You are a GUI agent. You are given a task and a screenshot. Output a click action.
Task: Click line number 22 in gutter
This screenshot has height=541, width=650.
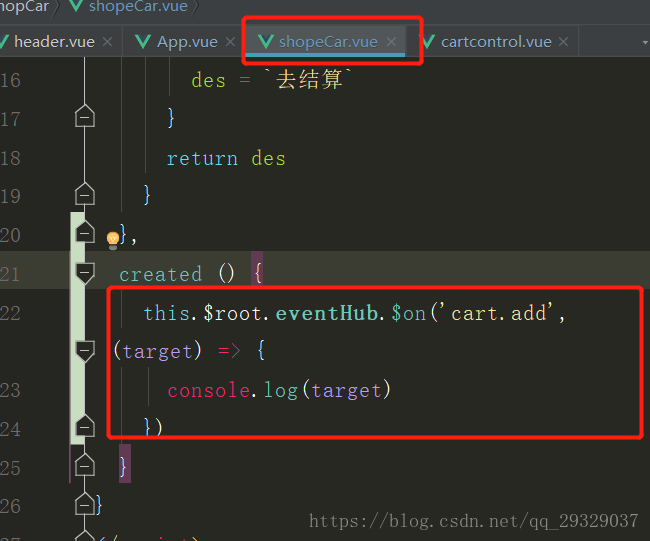10,313
